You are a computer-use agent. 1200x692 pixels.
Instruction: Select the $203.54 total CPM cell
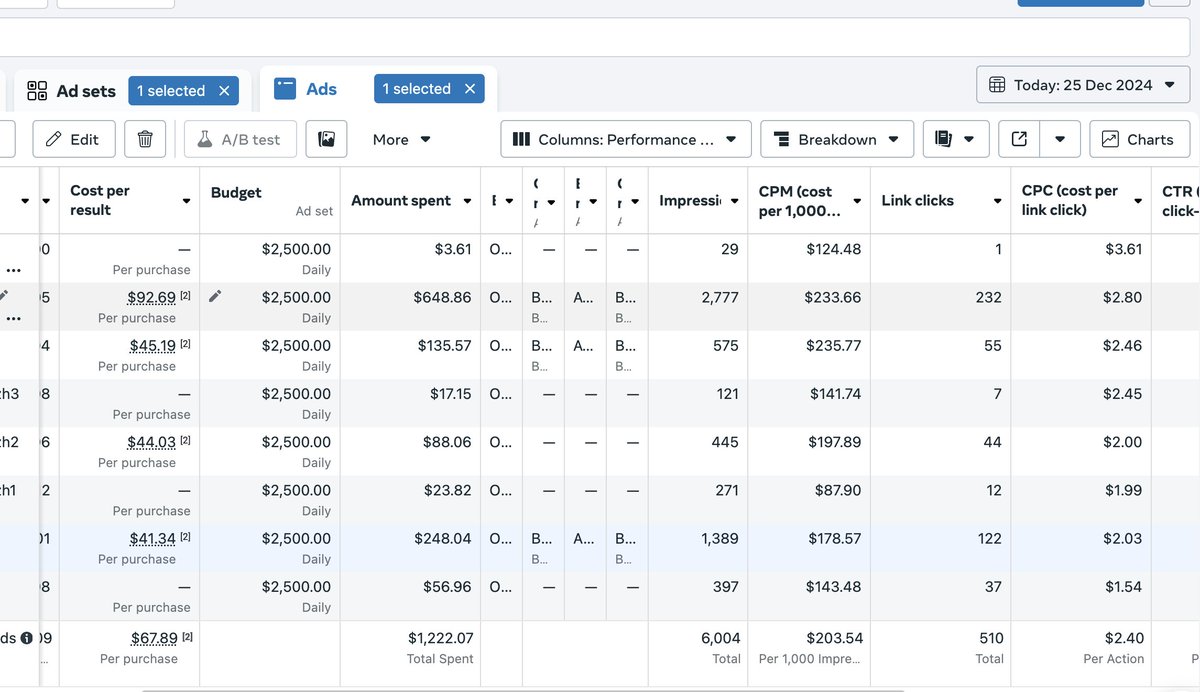[835, 637]
